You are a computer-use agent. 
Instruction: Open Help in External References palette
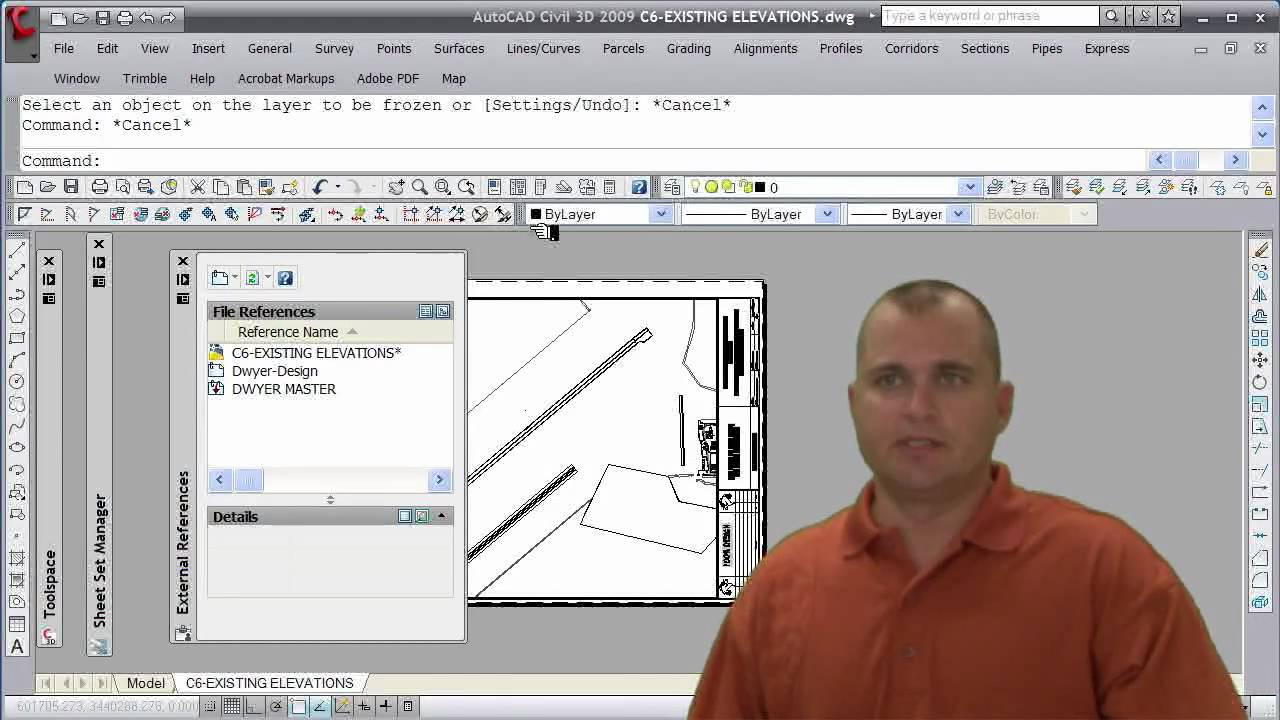point(285,278)
